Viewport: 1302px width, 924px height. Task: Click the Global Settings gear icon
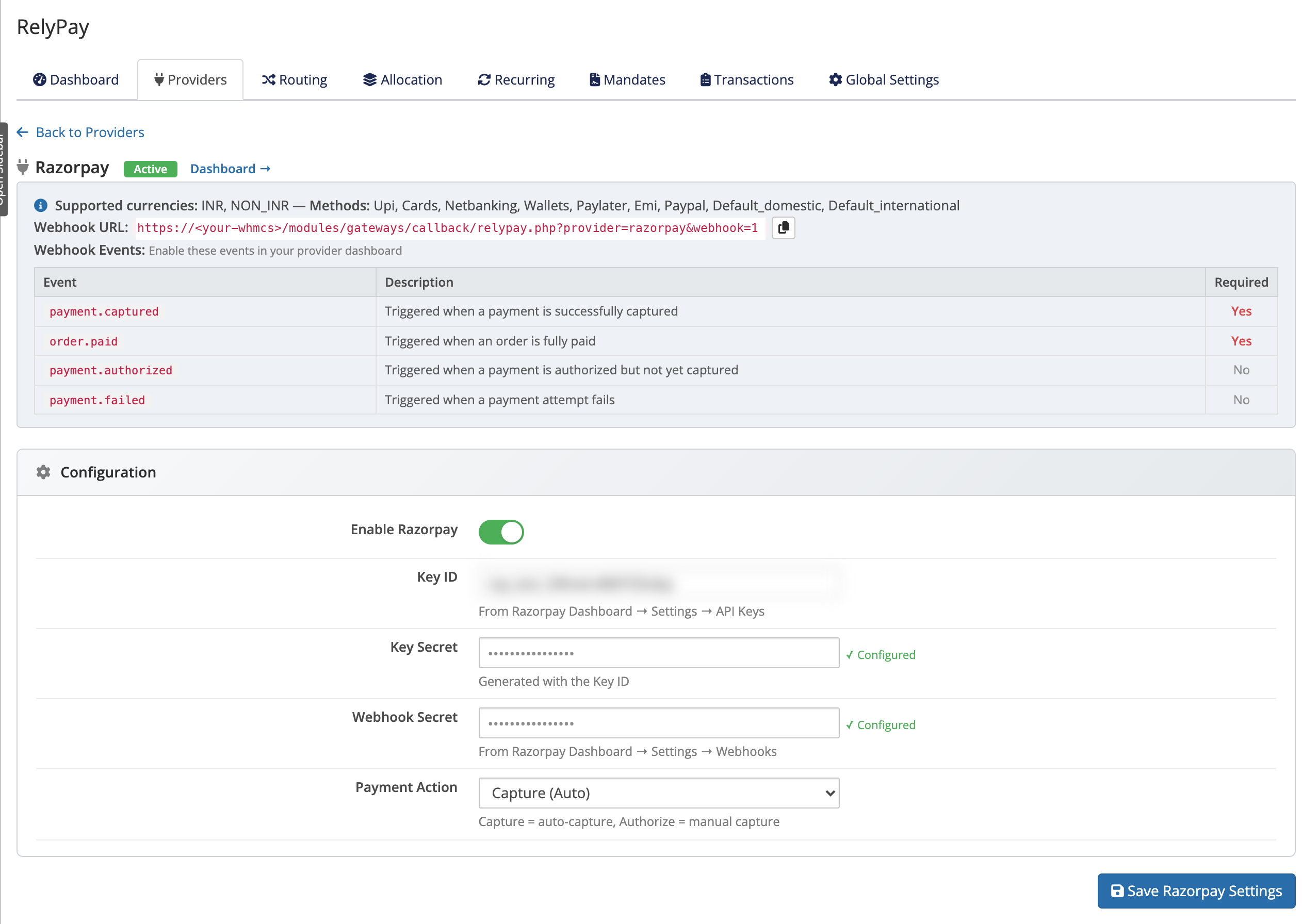[835, 79]
